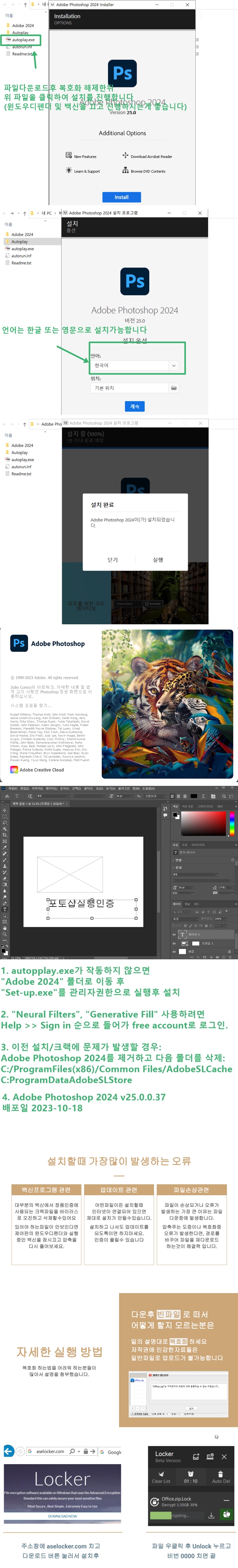Click the Adobe Creative Cloud logo icon

tap(14, 769)
